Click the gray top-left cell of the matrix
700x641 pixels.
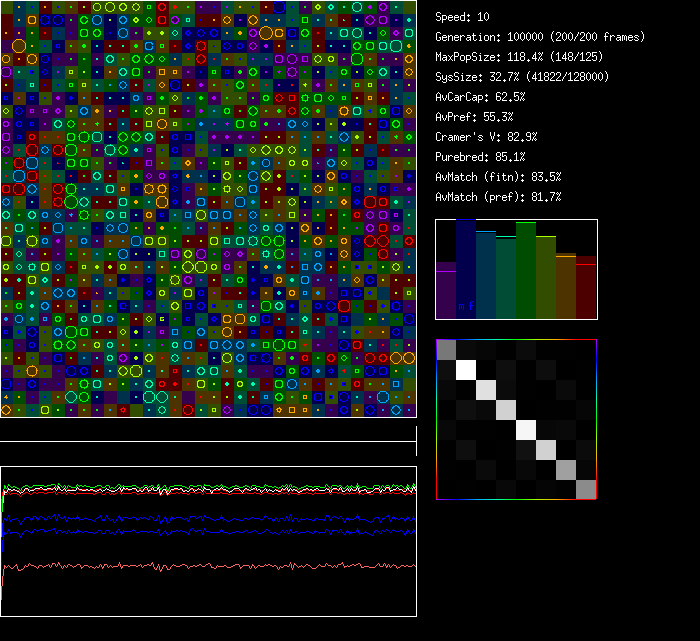(446, 349)
